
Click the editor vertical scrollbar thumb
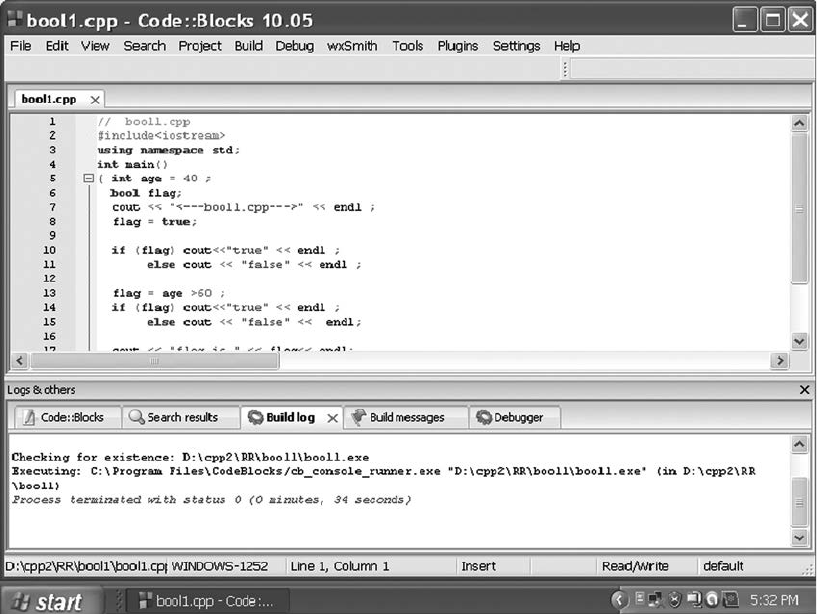[799, 208]
